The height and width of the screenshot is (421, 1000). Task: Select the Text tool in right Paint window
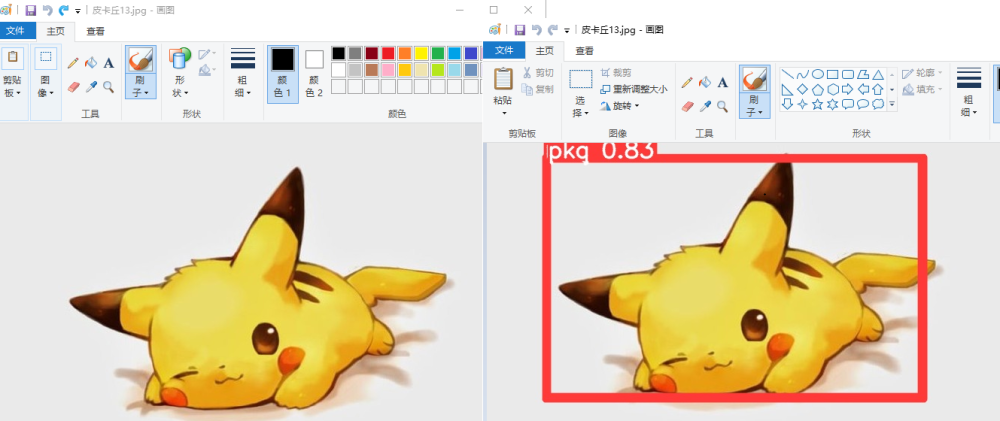point(723,82)
